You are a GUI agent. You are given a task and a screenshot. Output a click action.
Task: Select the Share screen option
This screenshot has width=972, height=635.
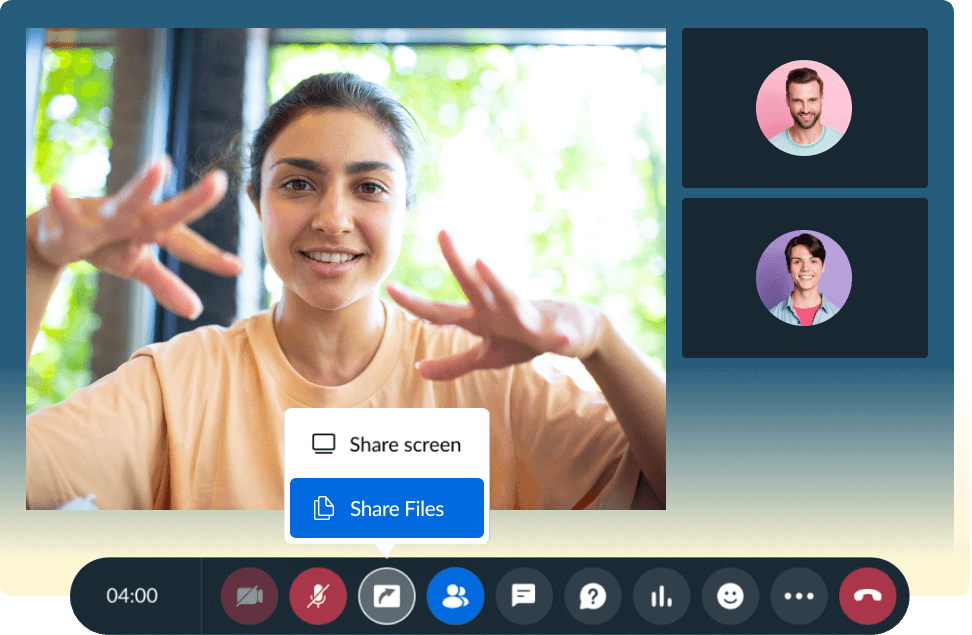pyautogui.click(x=405, y=445)
